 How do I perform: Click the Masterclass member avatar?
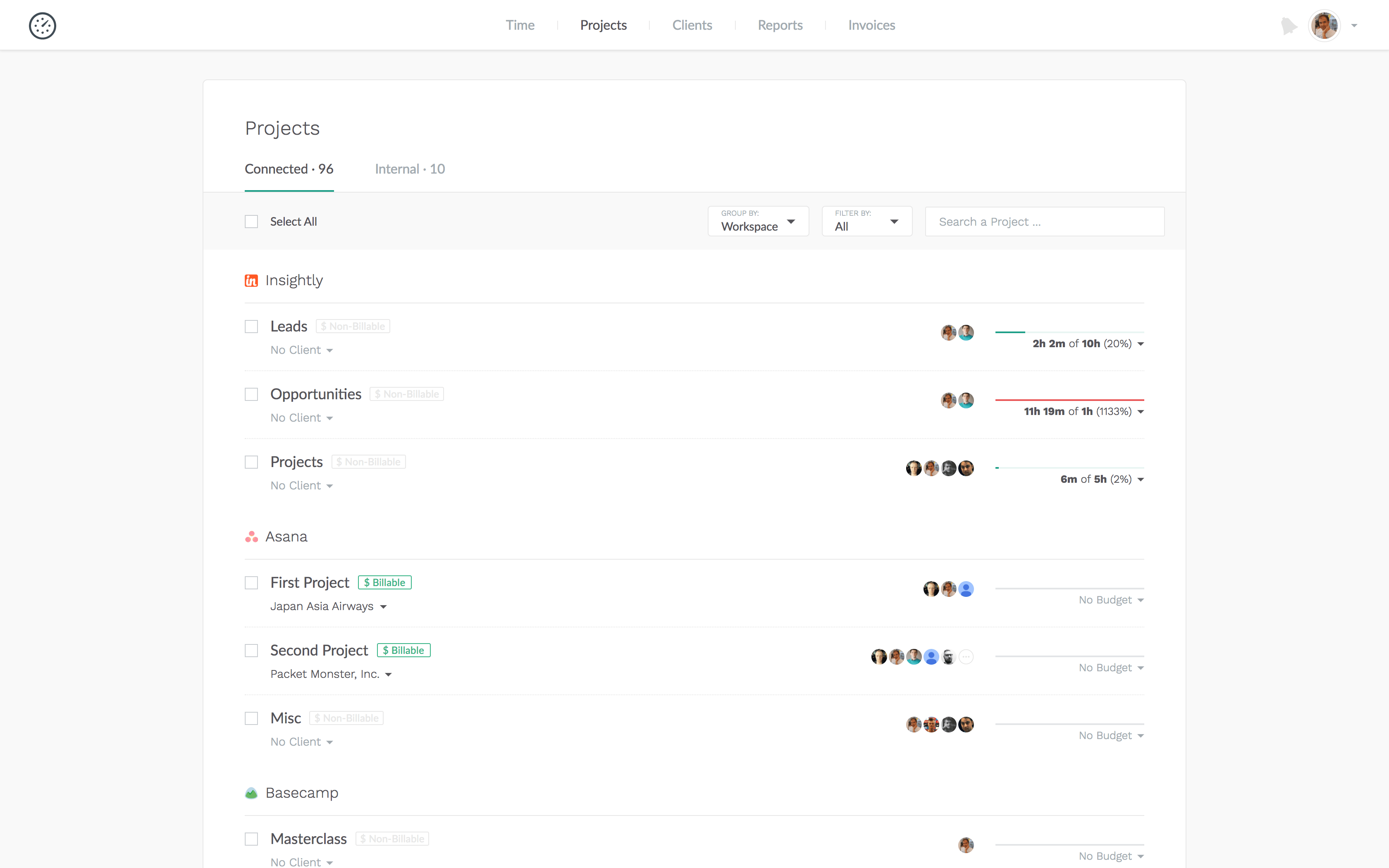point(966,845)
